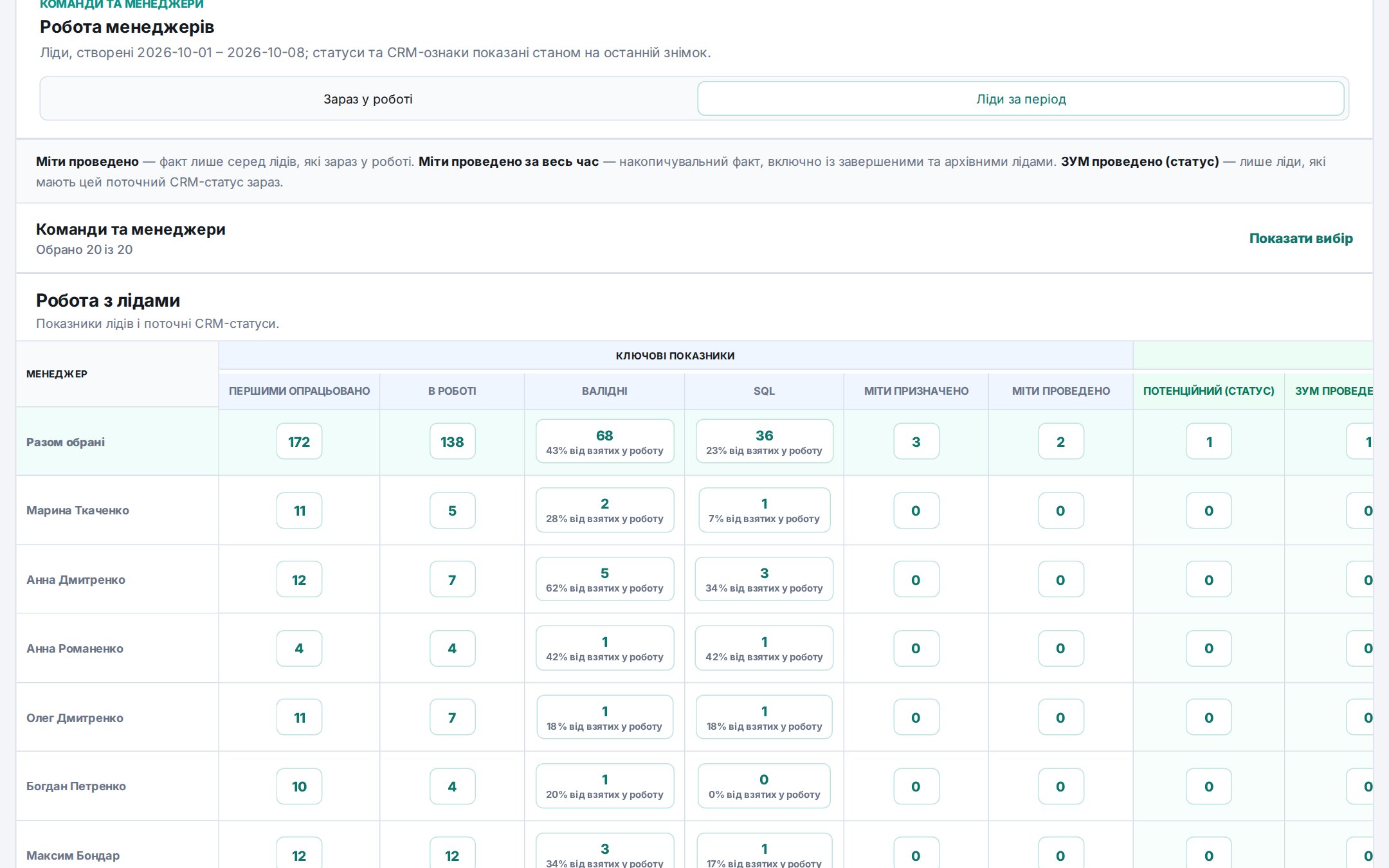Click the 'Першими опрацьовано' column header

(299, 391)
